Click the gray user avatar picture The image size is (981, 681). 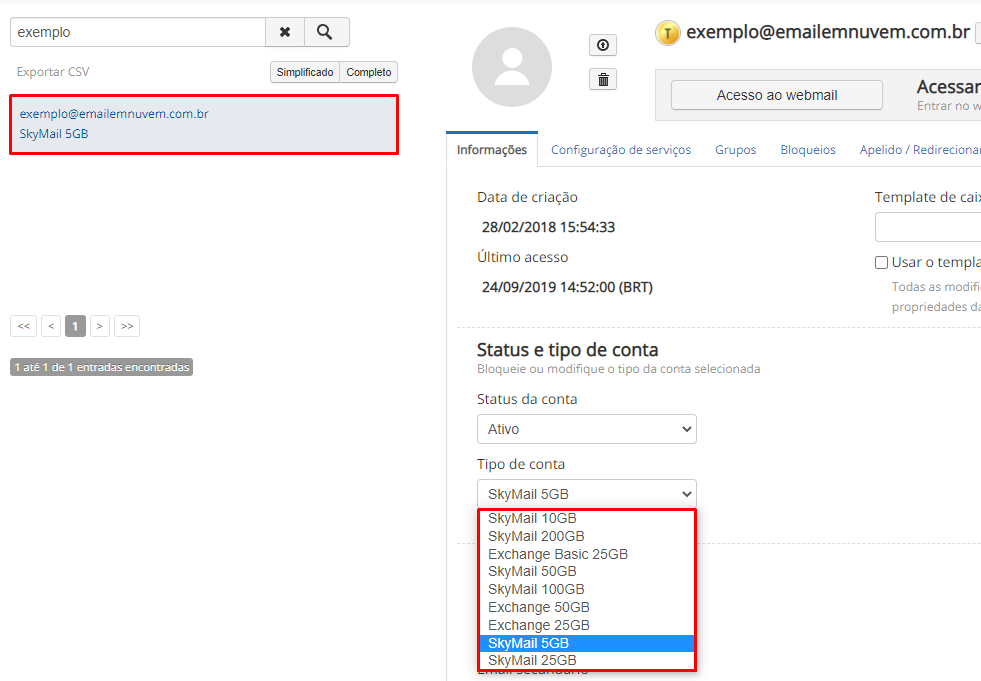coord(512,66)
